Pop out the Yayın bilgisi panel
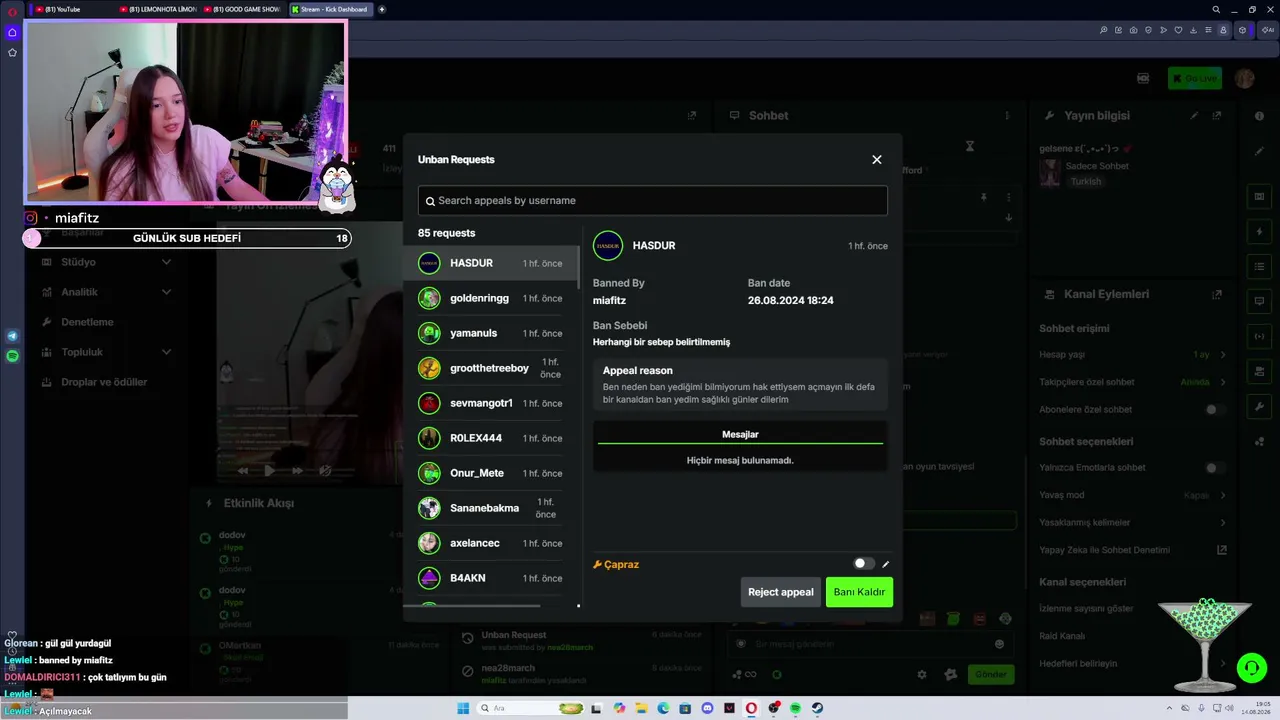Image resolution: width=1280 pixels, height=720 pixels. [x=1217, y=115]
